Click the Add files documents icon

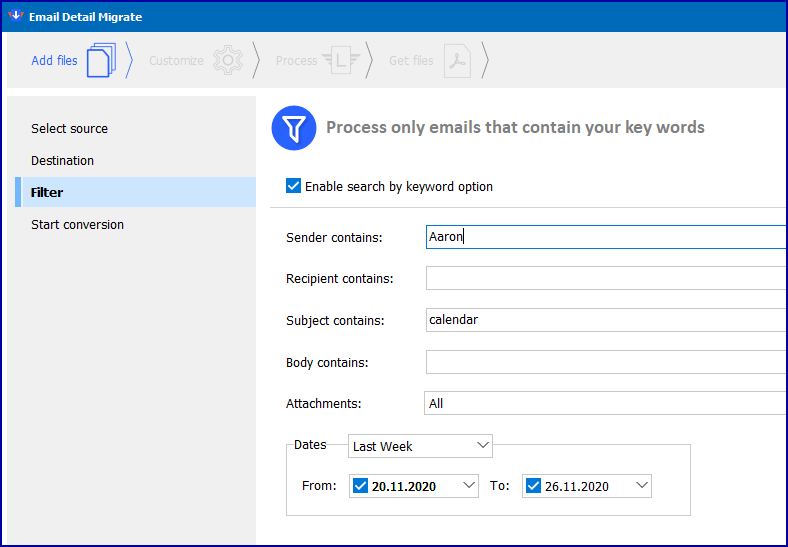click(102, 60)
